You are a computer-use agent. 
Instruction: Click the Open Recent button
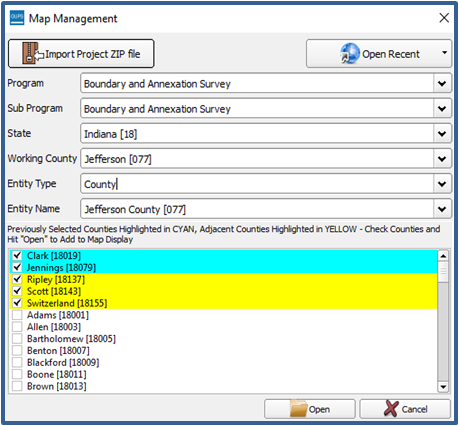(379, 53)
